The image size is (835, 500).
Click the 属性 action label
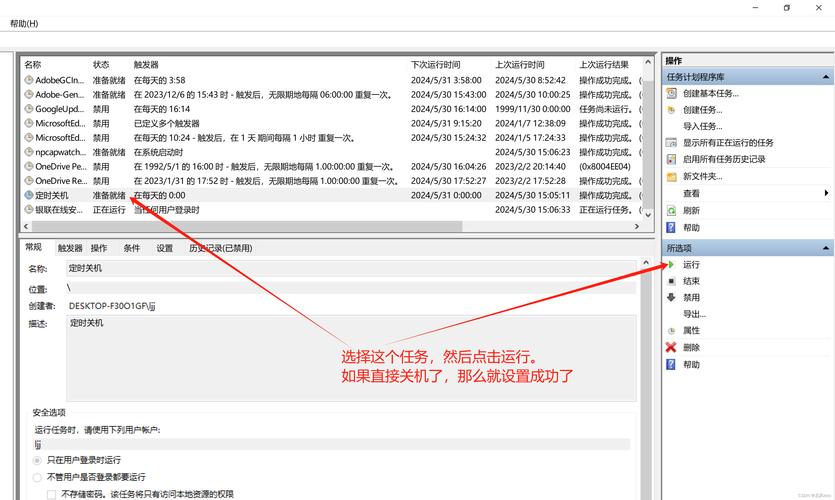pos(691,331)
